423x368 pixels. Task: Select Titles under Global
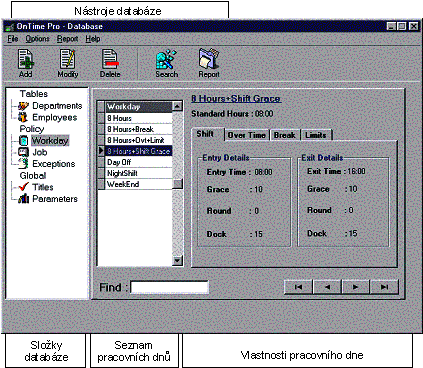pyautogui.click(x=43, y=187)
